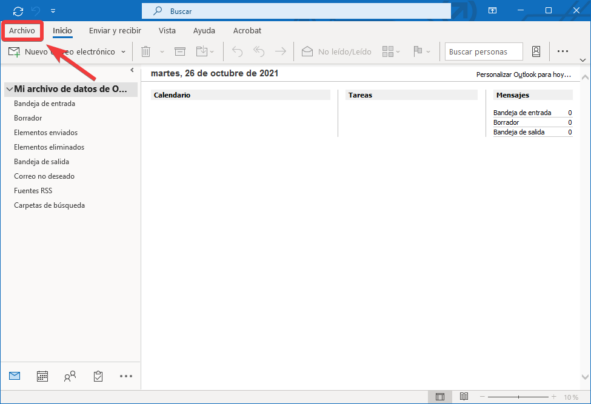This screenshot has height=404, width=591.
Task: Click the Send/Receive sync icon in title bar
Action: pyautogui.click(x=18, y=11)
